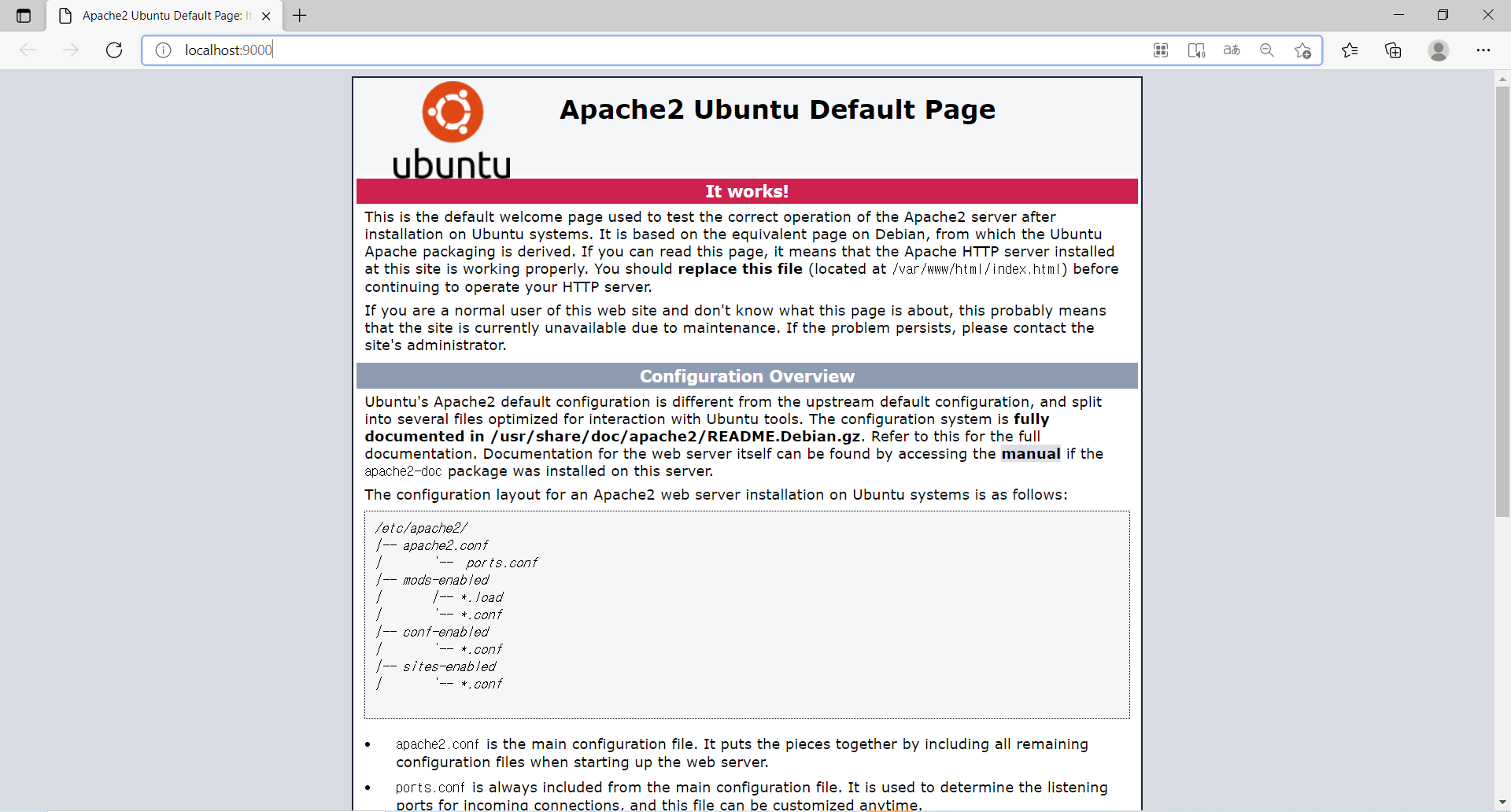Screen dimensions: 1511x812
Task: Click '*.load' in the config tree
Action: (482, 597)
